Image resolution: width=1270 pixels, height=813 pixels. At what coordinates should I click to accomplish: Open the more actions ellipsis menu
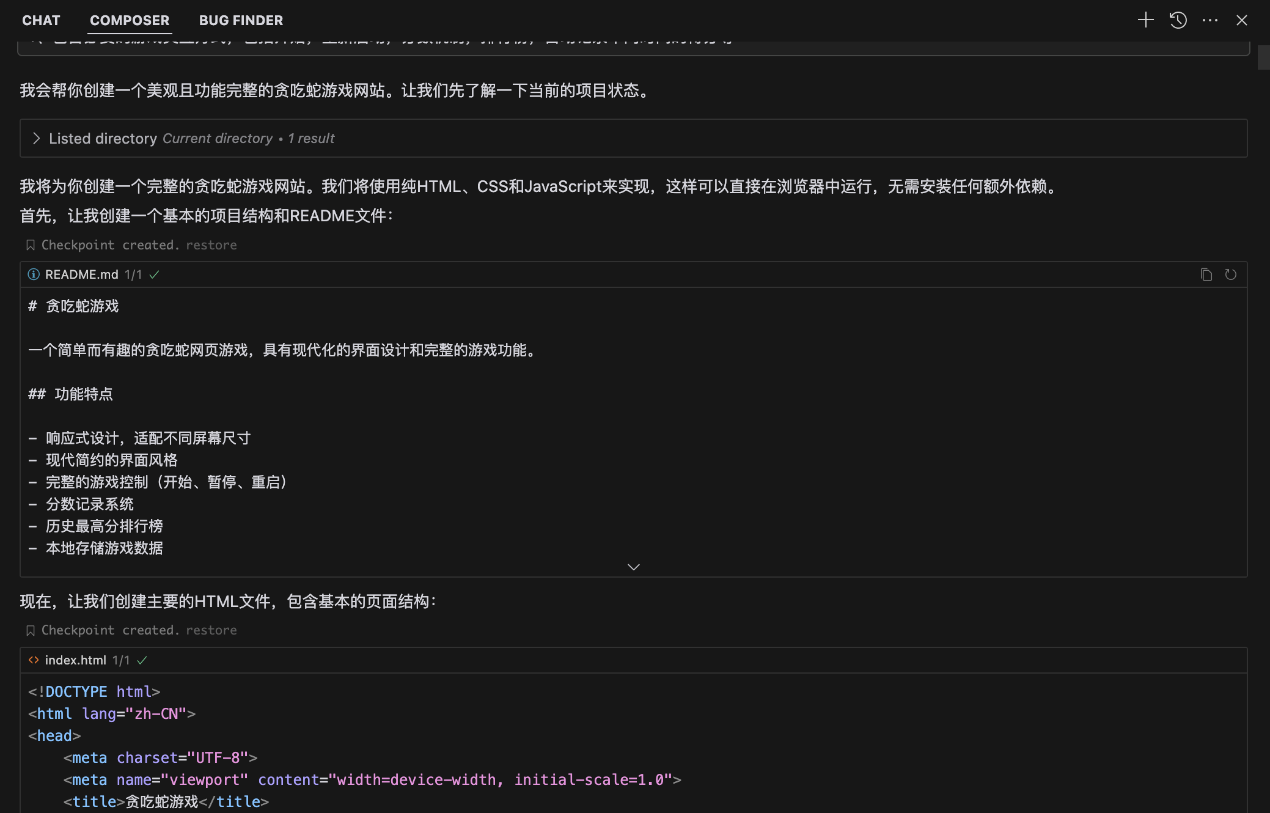click(x=1210, y=20)
